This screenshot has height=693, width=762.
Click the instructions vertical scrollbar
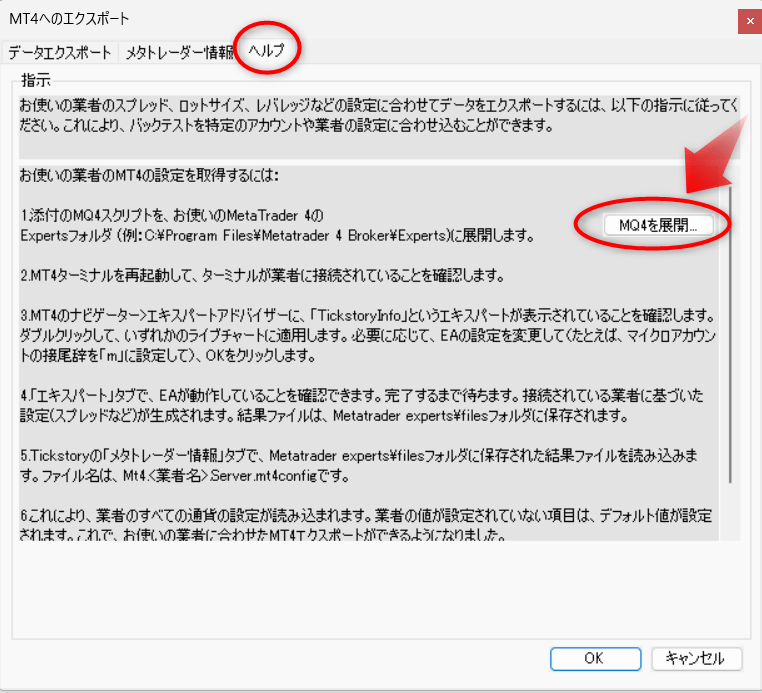click(x=730, y=335)
